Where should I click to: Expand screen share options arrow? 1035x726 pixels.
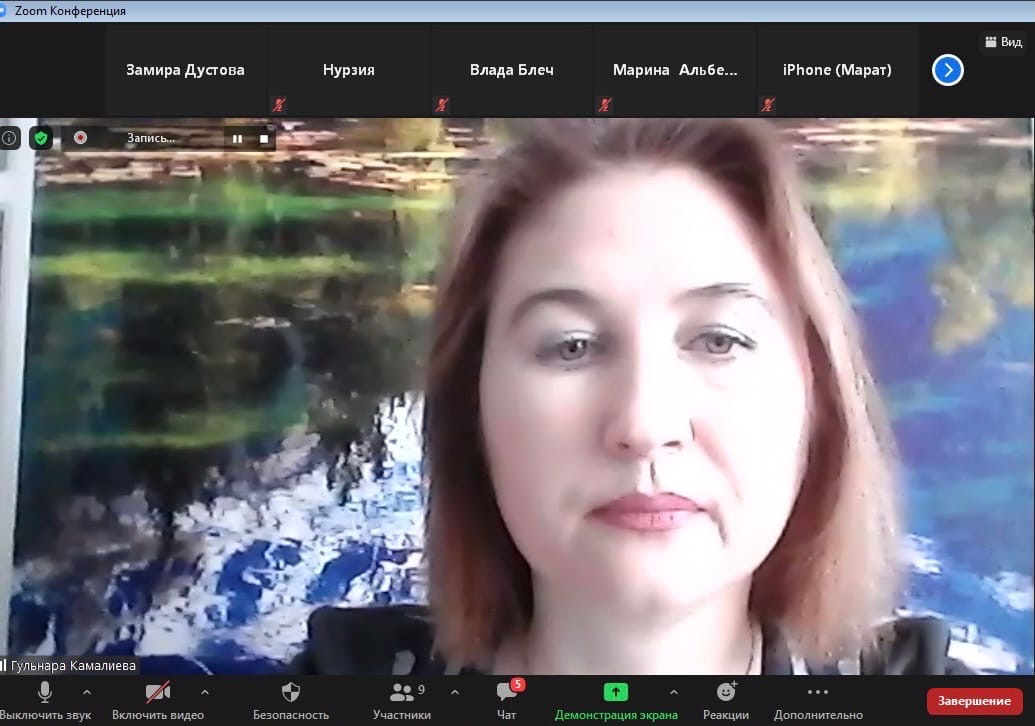(x=673, y=692)
